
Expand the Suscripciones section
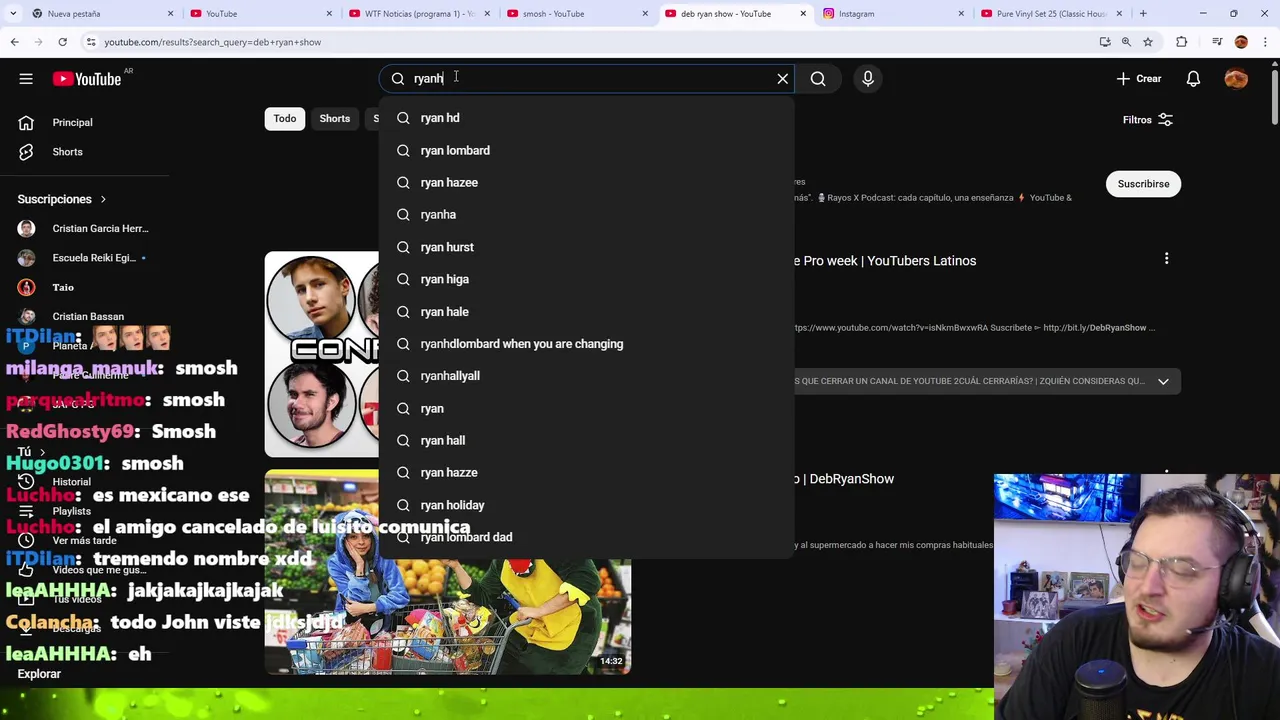coord(62,199)
